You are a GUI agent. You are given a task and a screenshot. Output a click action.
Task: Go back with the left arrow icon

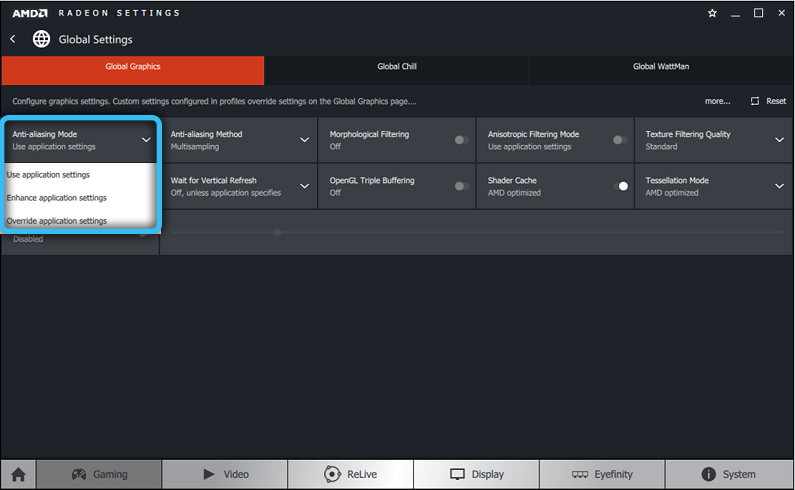click(x=13, y=39)
